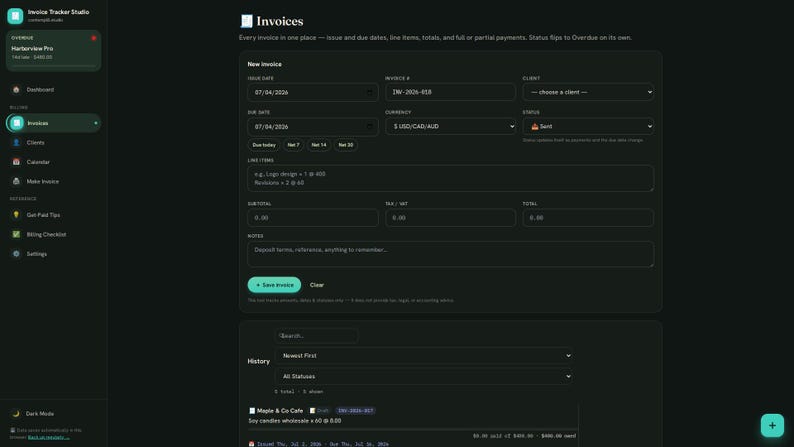This screenshot has width=794, height=447.
Task: Click the Invoices page title icon
Action: (x=246, y=21)
